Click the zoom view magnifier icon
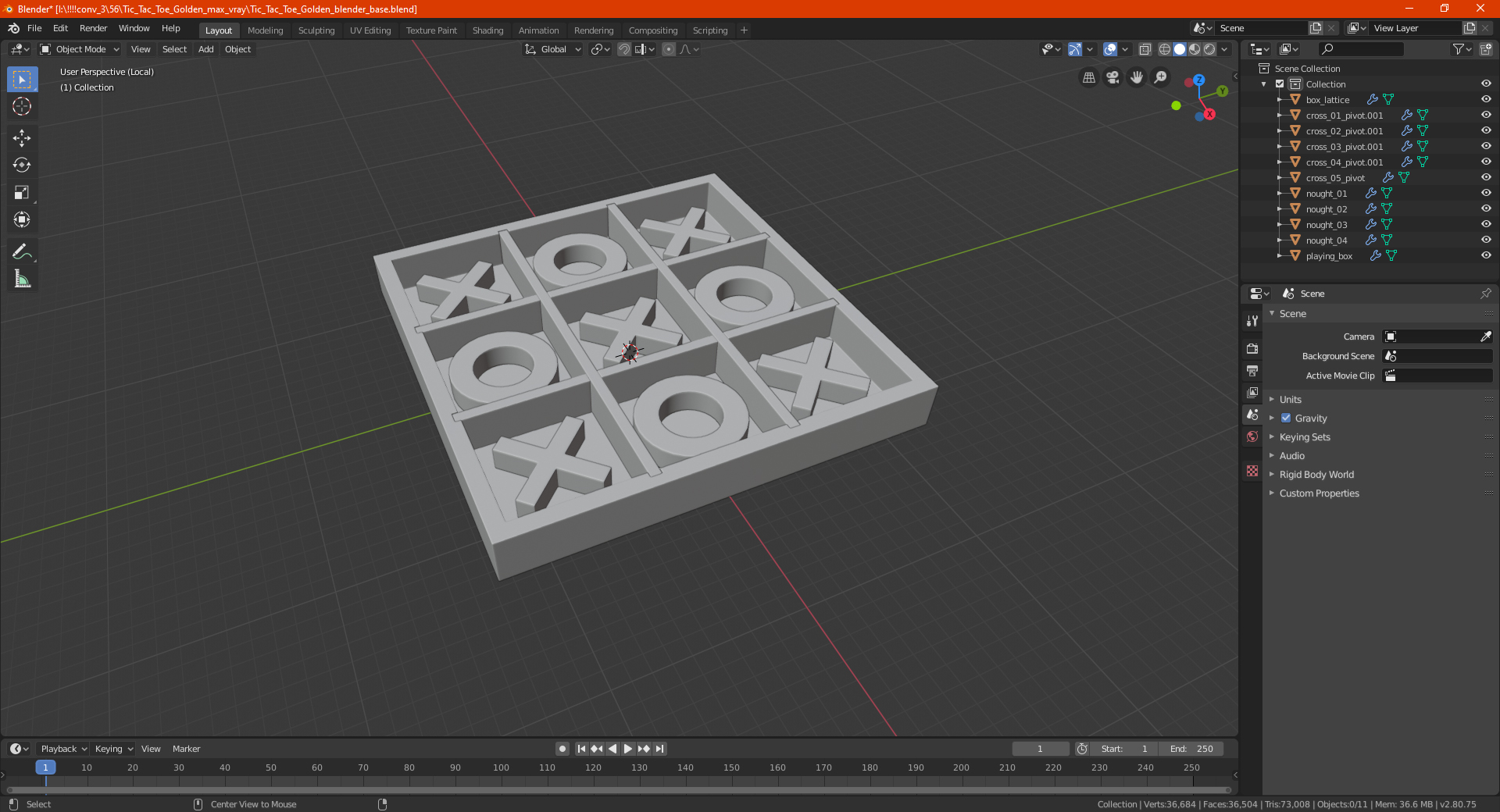Viewport: 1500px width, 812px height. coord(1161,77)
